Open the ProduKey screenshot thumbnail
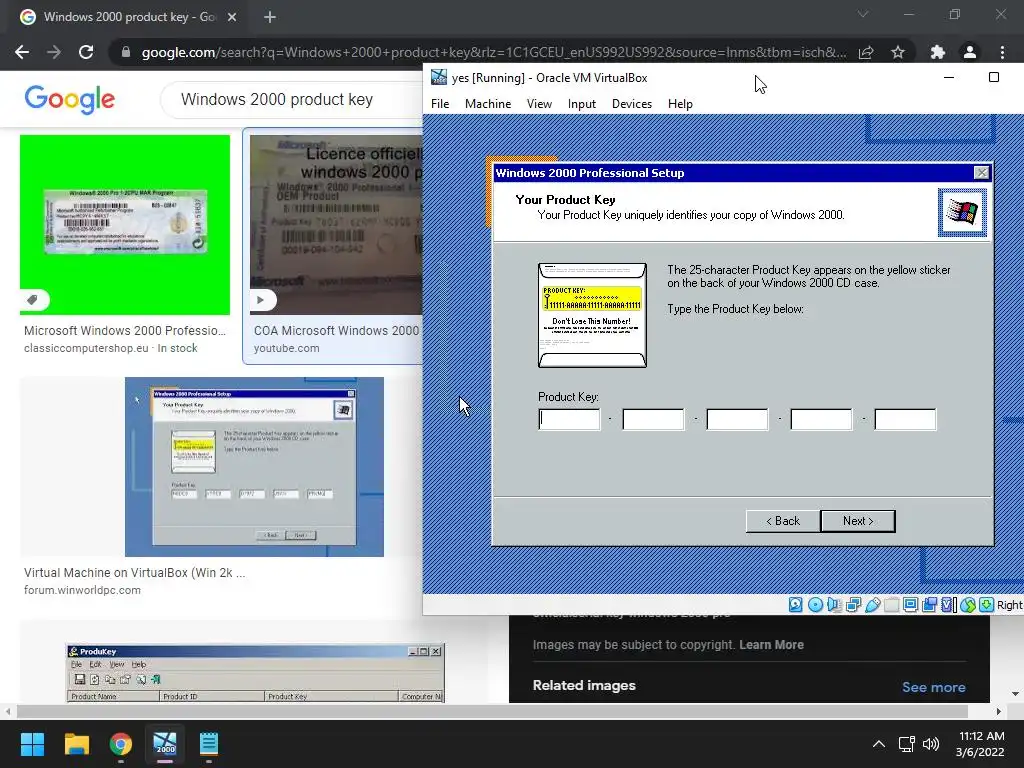Screen dimensions: 1024x768 [x=255, y=673]
